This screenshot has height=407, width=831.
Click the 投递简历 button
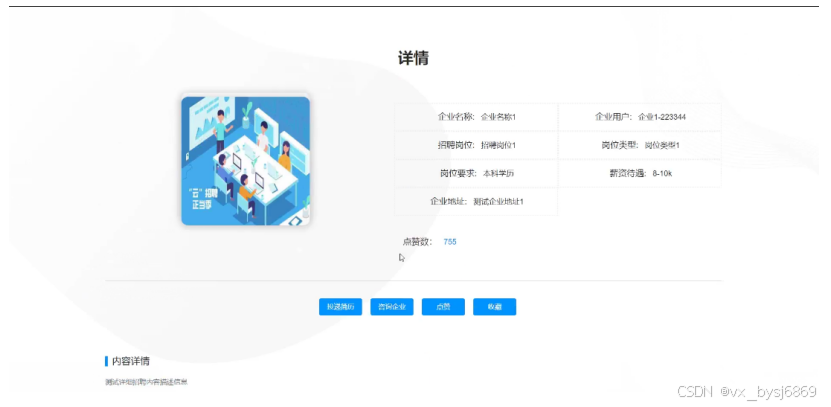click(340, 307)
